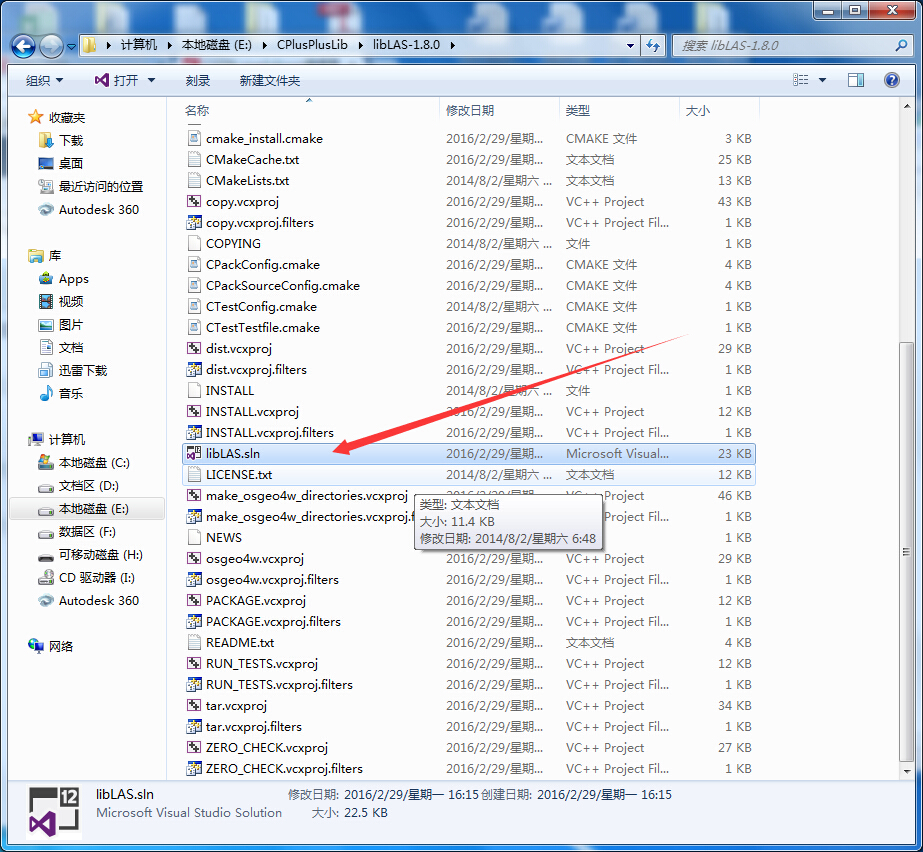Select the PACKAGE.vcxproj.filters file icon
Viewport: 923px width, 852px height.
click(194, 622)
